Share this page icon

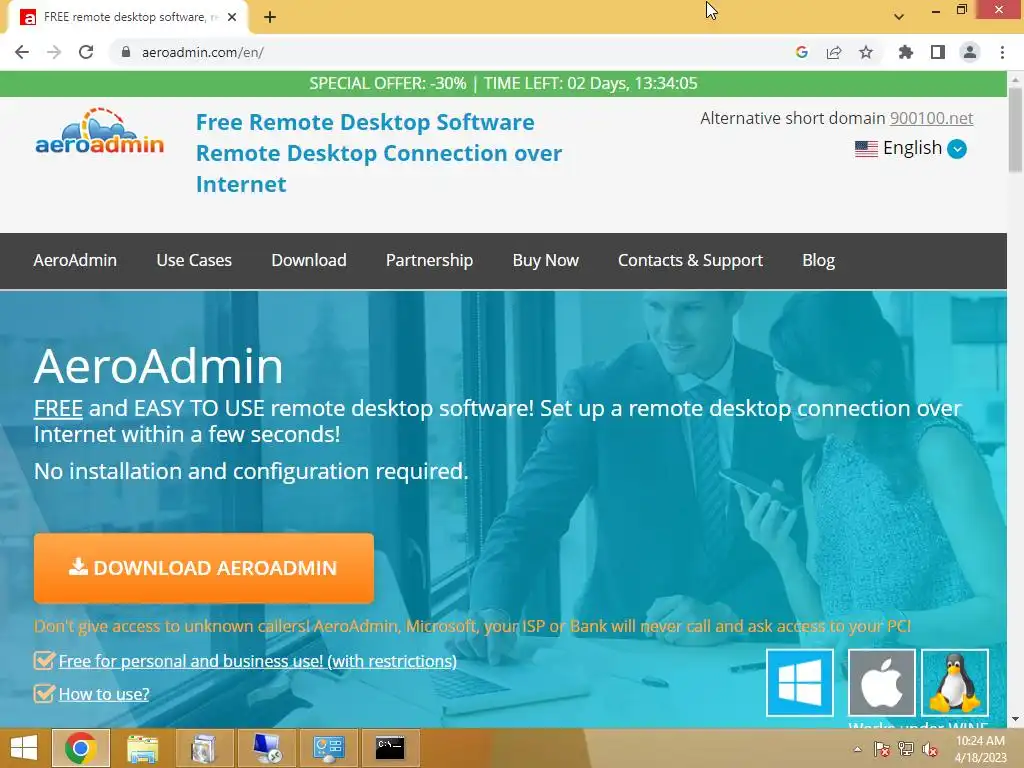(834, 52)
